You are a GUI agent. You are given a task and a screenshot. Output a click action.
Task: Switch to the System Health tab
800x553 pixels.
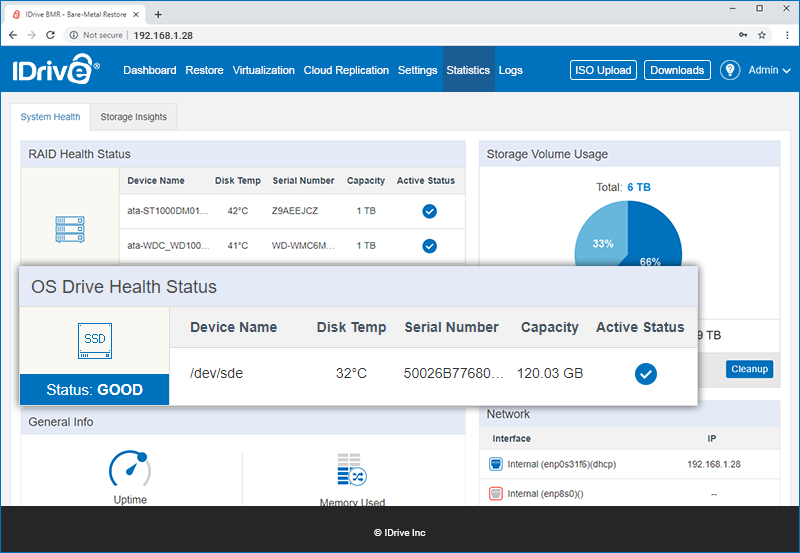50,117
